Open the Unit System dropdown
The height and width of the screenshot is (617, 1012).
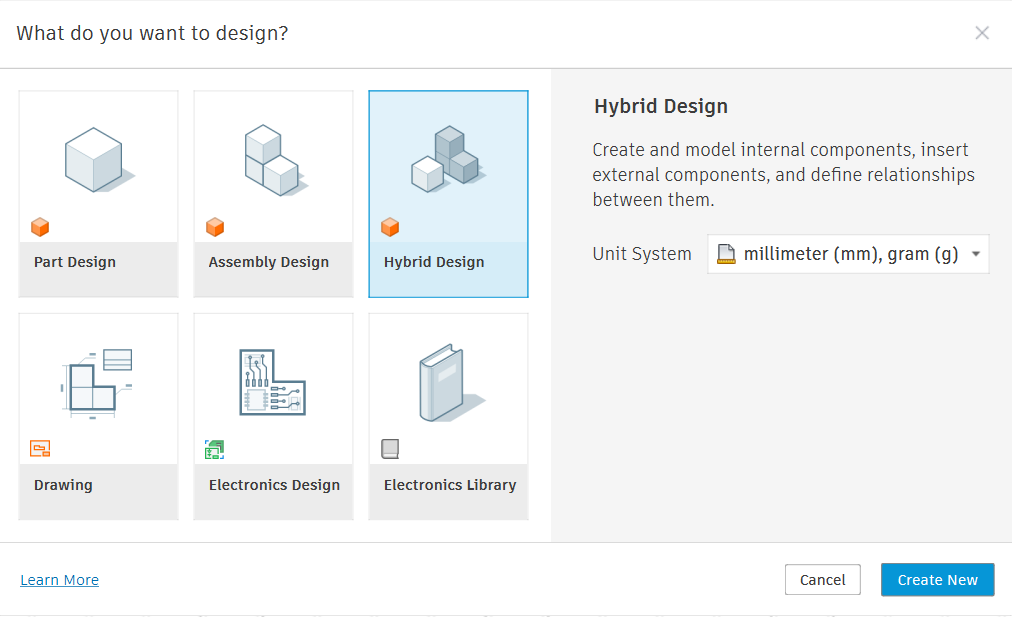pyautogui.click(x=847, y=254)
